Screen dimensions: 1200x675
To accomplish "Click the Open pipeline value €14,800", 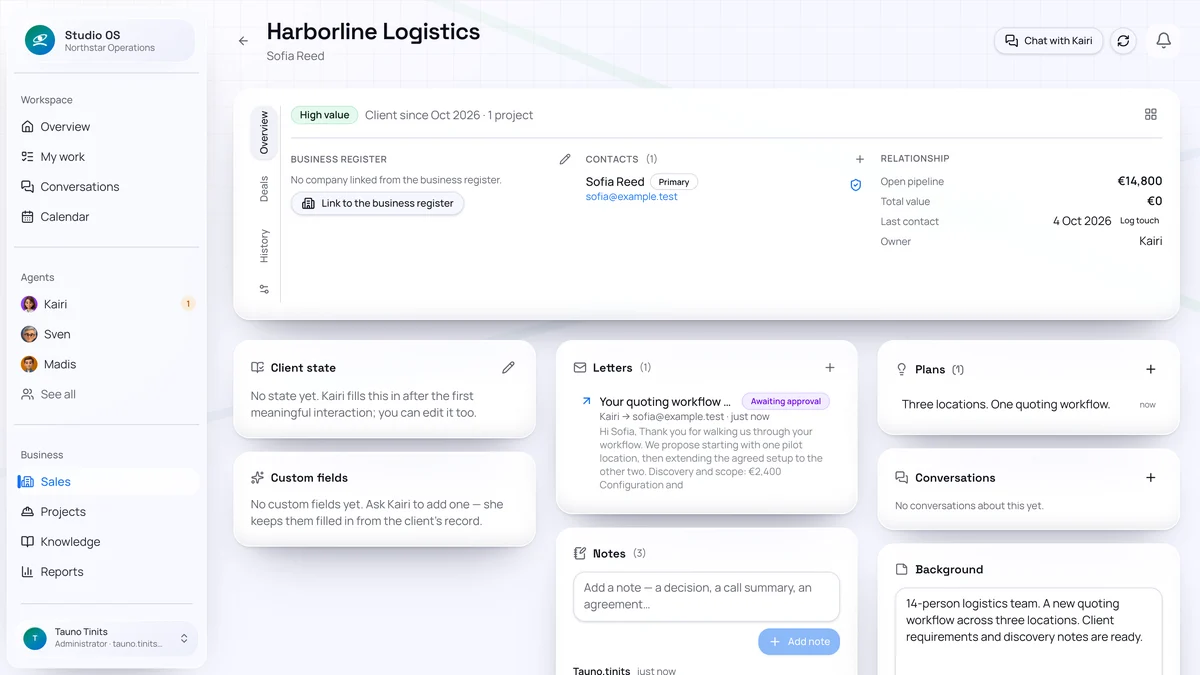I will [x=1140, y=181].
